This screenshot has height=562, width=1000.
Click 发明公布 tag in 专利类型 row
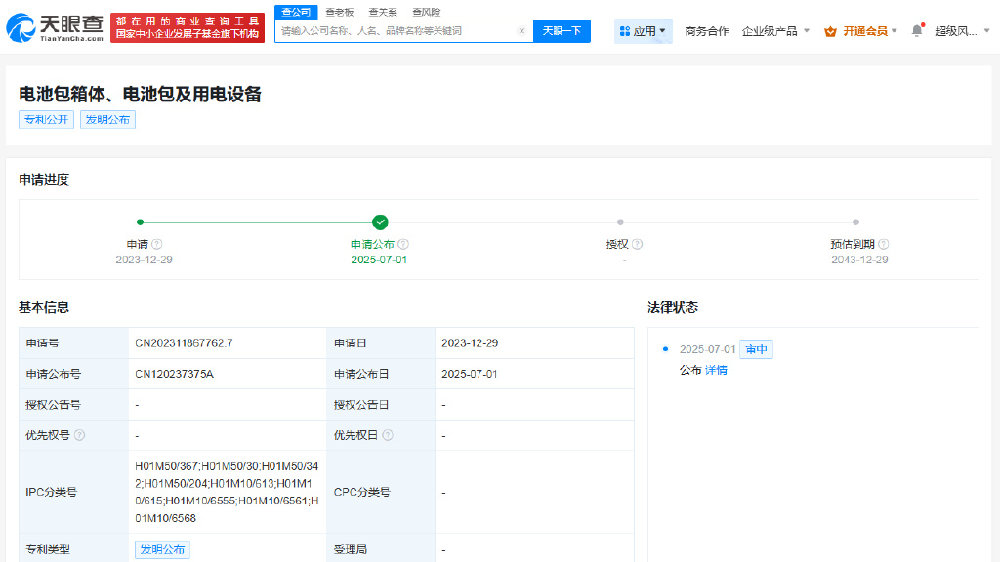pyautogui.click(x=163, y=549)
